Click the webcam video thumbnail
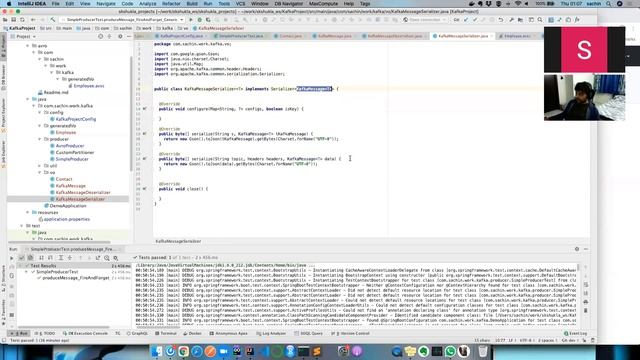Screen dimensions: 640x360 (x=584, y=97)
